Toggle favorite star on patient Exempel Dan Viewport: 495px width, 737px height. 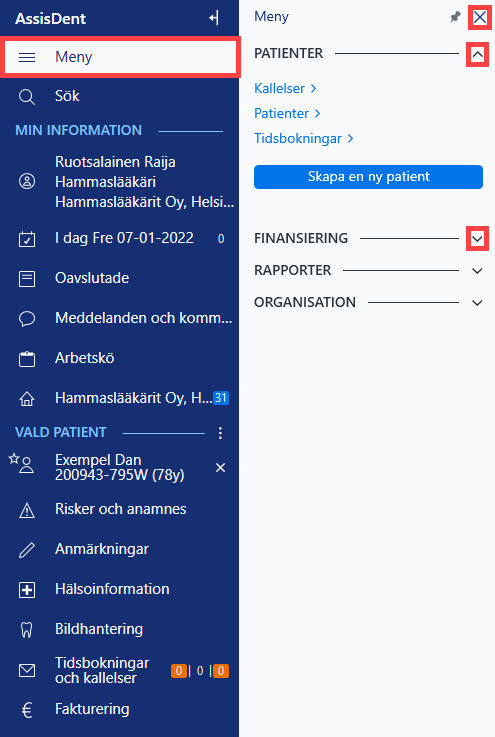click(x=14, y=458)
